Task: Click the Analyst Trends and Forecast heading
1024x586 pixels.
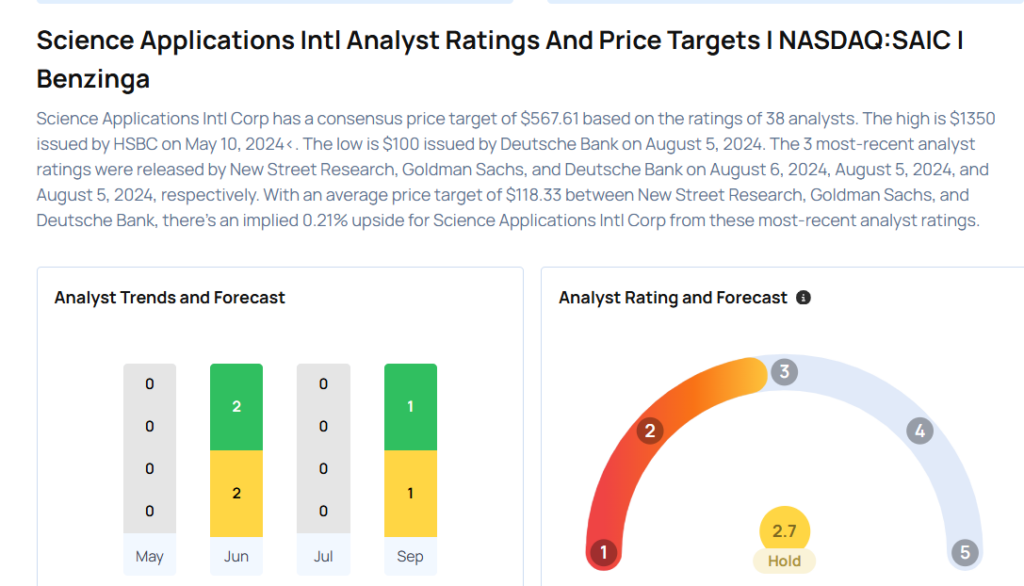Action: [170, 298]
